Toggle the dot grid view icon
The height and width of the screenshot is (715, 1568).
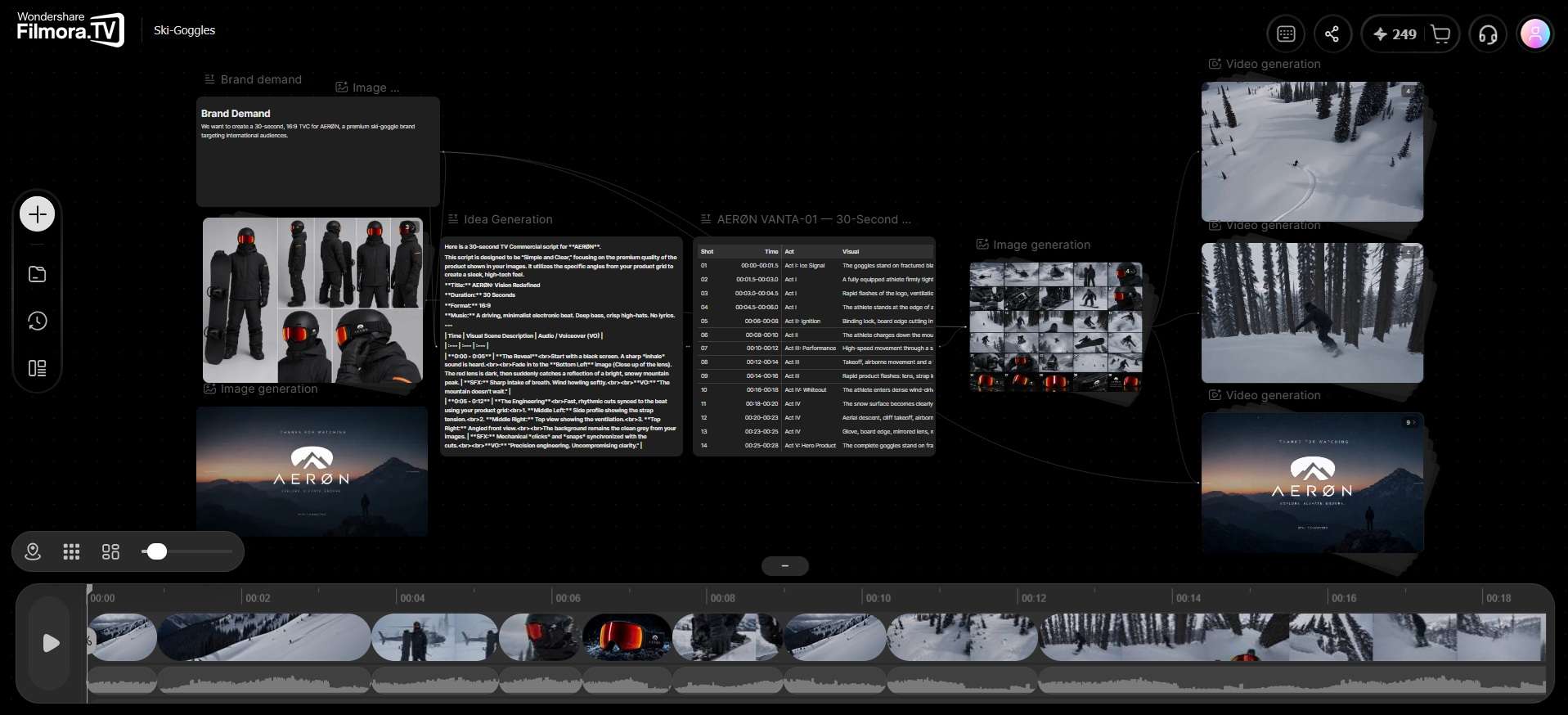(72, 552)
